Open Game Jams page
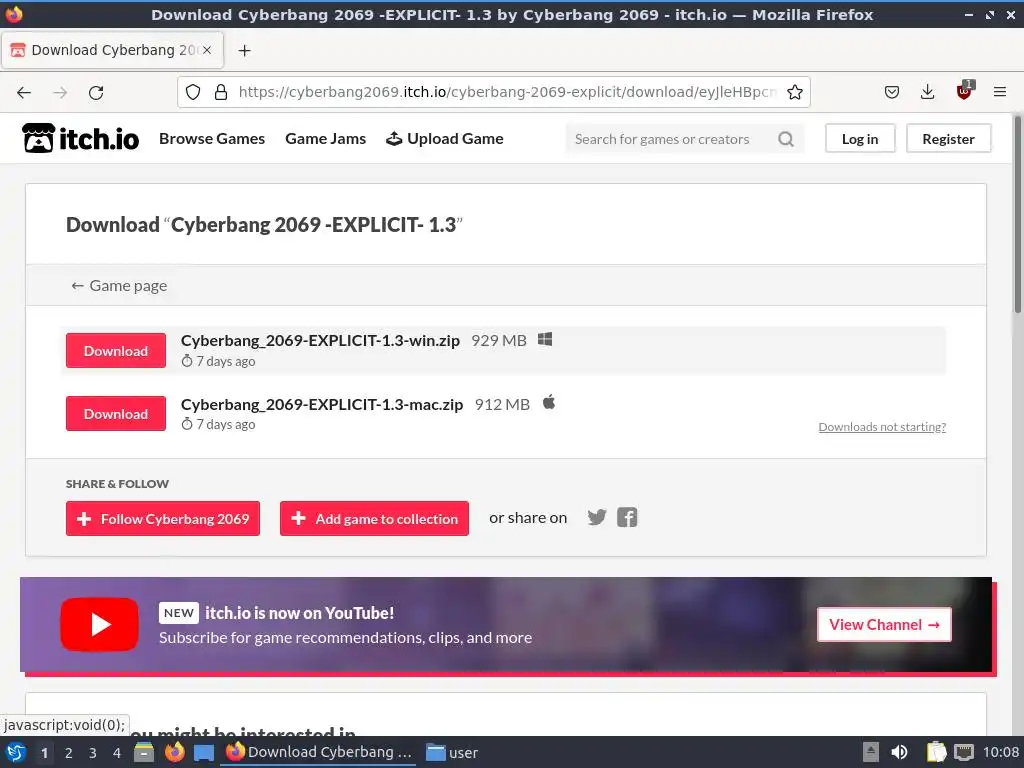The height and width of the screenshot is (768, 1024). (x=325, y=138)
